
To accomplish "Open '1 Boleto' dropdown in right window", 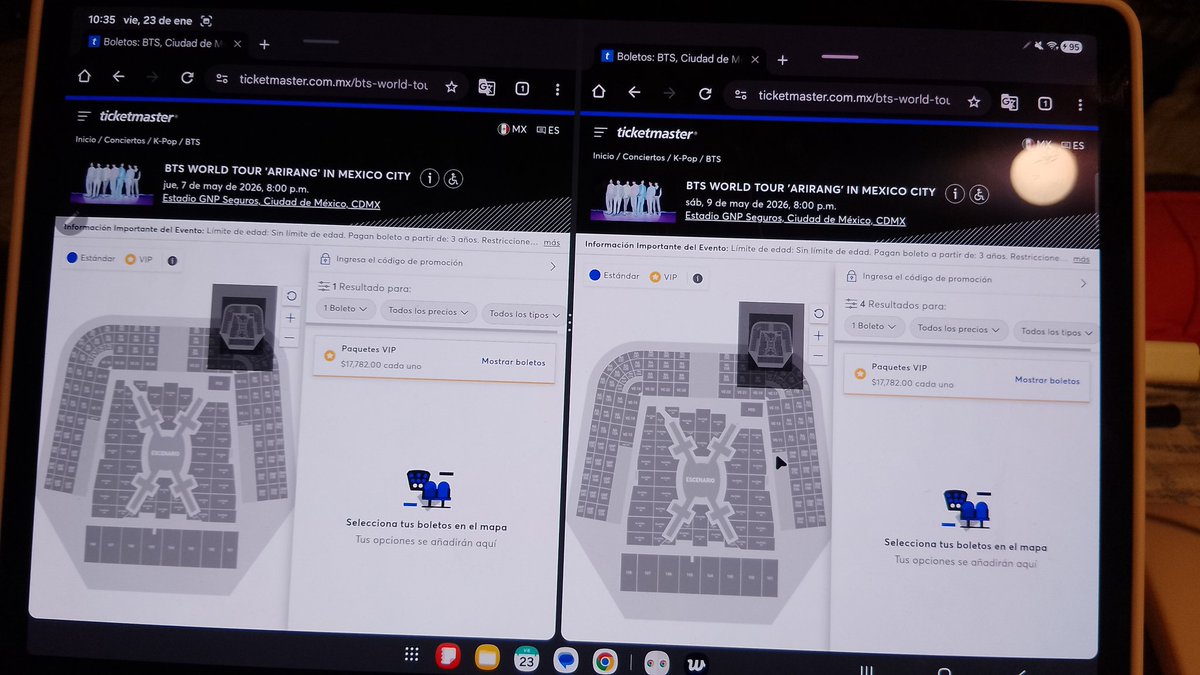I will click(875, 326).
